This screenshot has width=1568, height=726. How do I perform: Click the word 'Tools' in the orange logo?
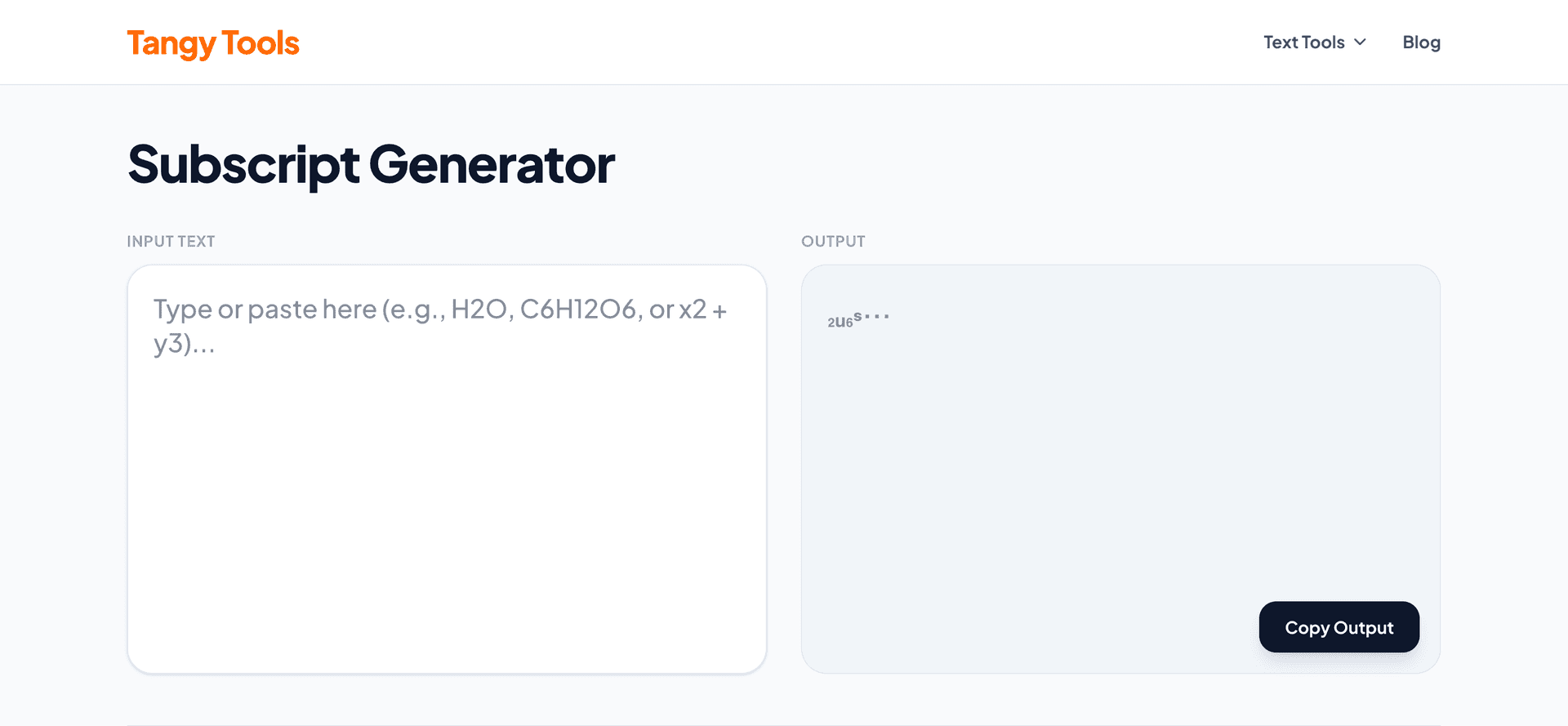tap(261, 42)
